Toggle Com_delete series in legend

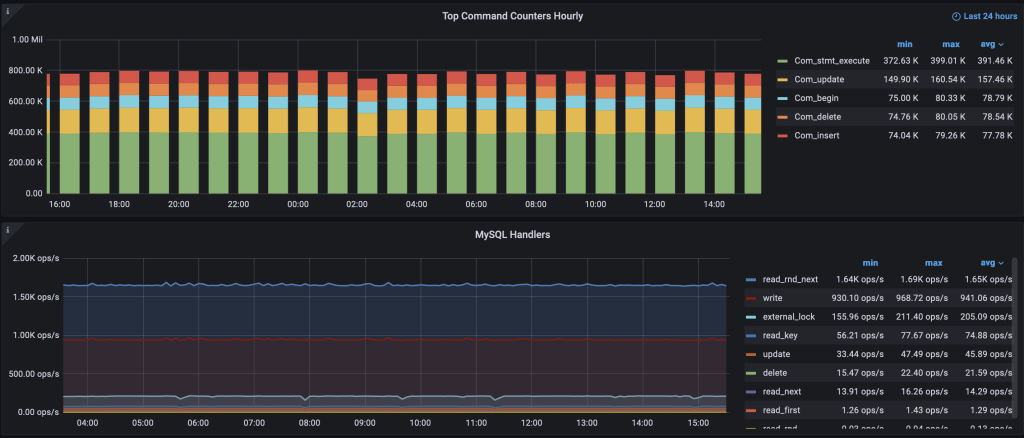point(817,116)
